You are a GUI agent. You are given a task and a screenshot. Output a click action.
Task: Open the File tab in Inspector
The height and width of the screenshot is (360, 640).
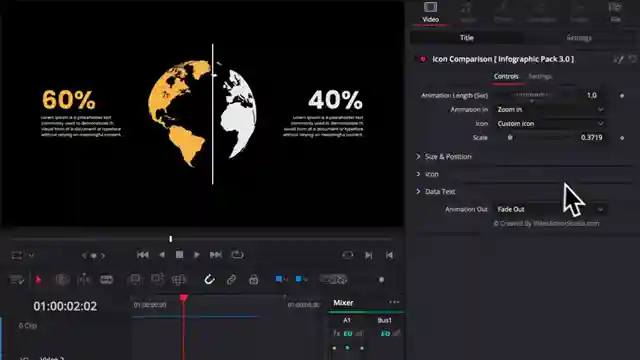pos(615,12)
